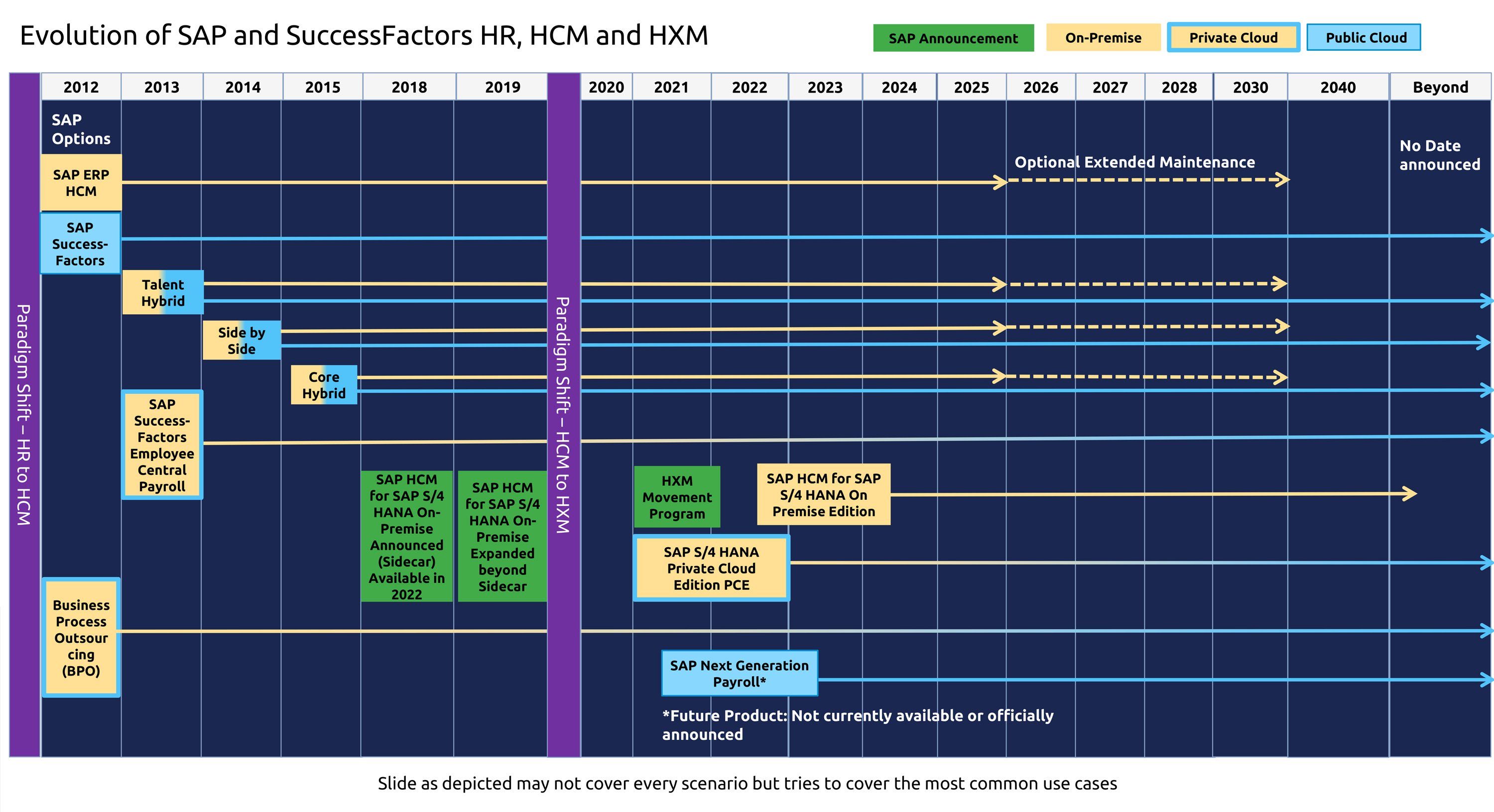Expand the SAP S/4 HANA Private Cloud Edition box

(712, 569)
